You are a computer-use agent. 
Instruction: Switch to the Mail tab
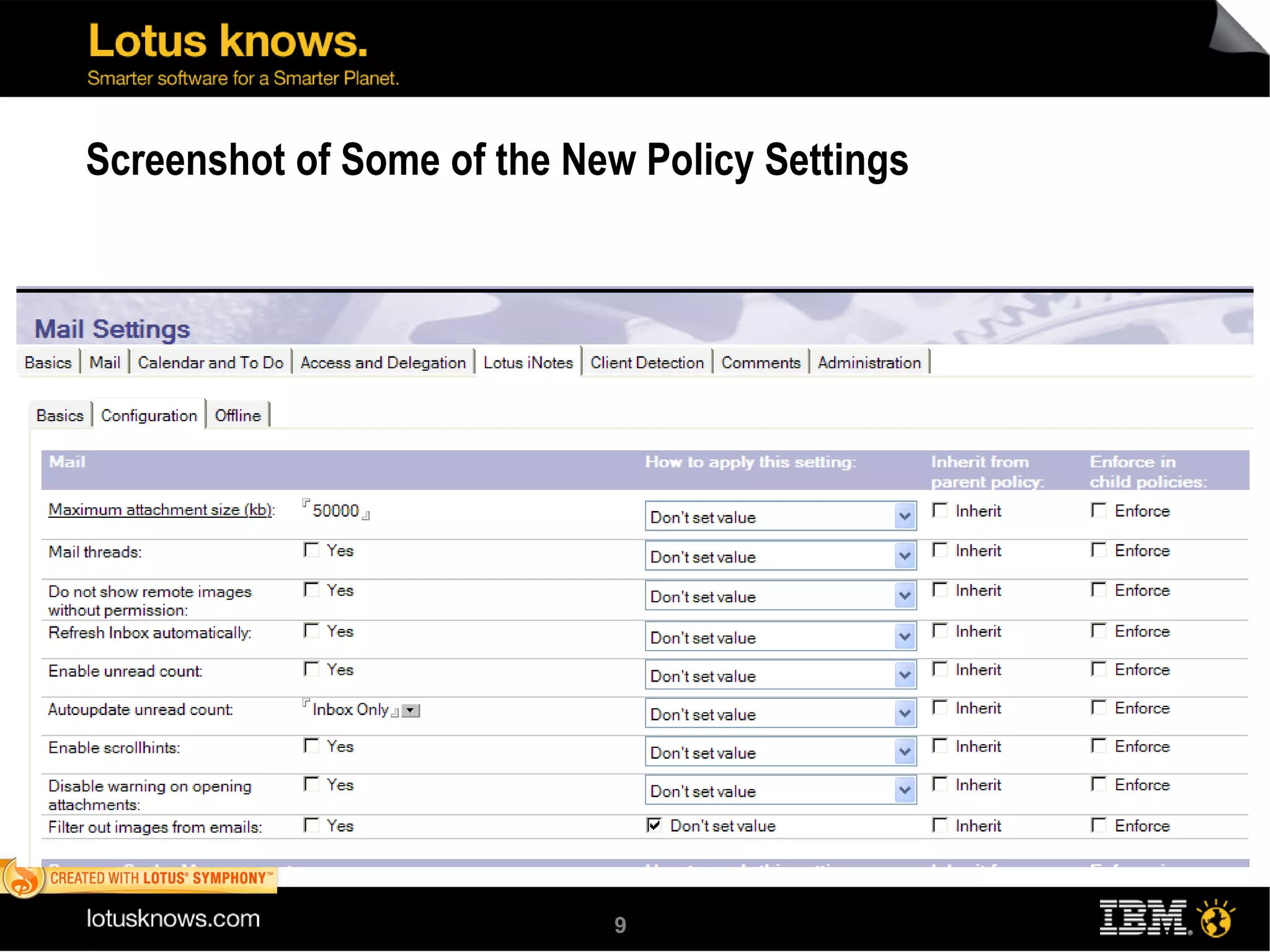(105, 363)
